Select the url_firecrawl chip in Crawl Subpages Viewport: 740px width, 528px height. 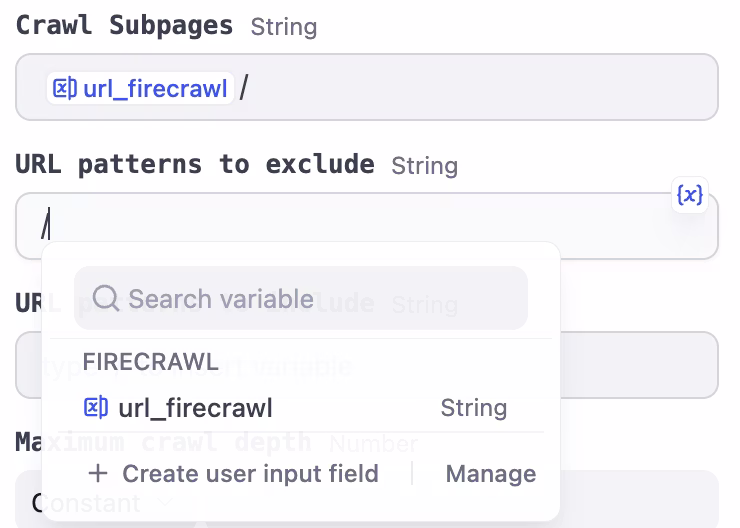(x=154, y=89)
